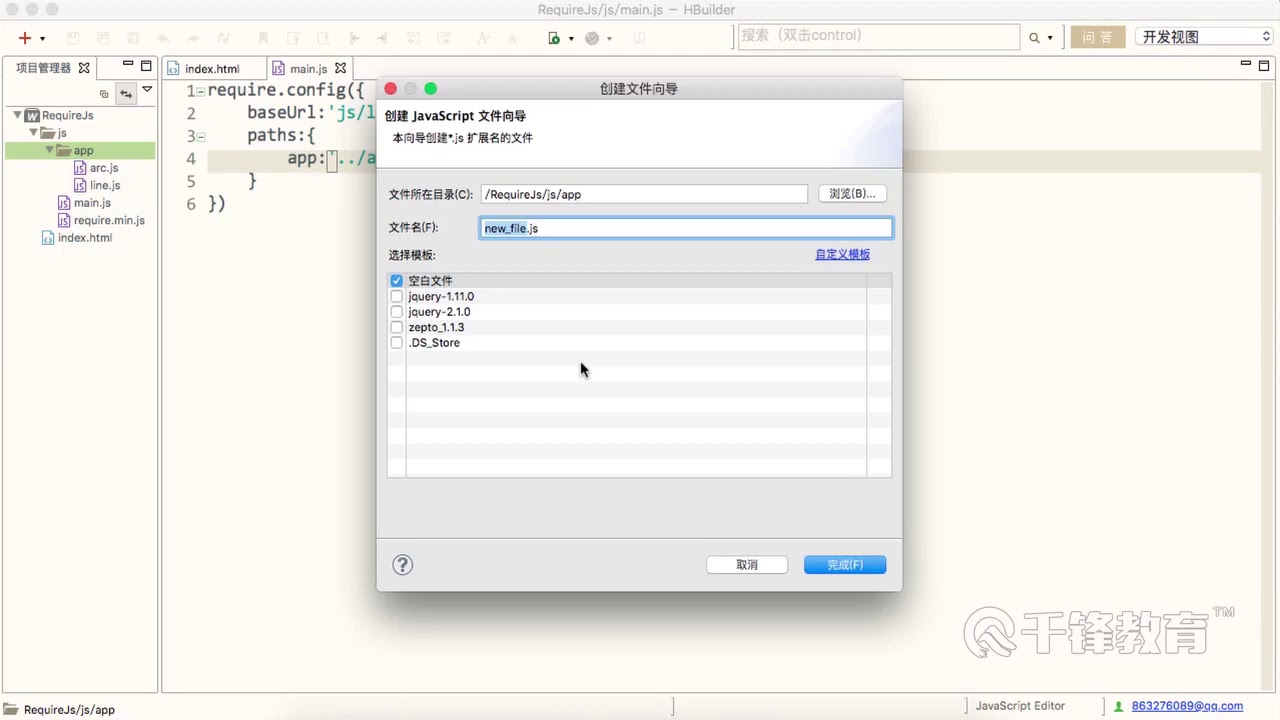This screenshot has height=720, width=1280.
Task: Select the js folder in the project tree
Action: tap(61, 133)
